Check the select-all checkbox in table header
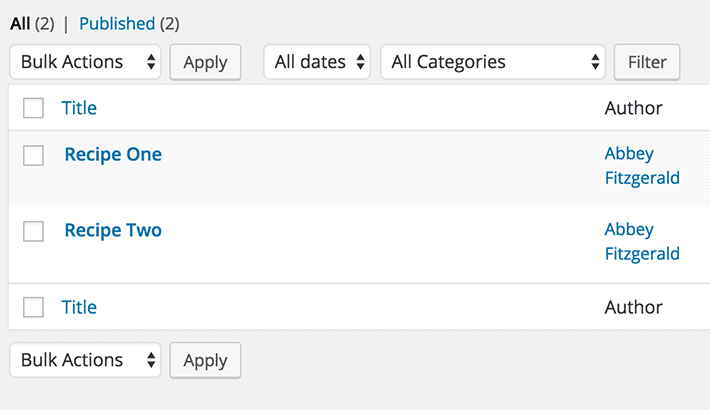710x410 pixels. tap(33, 108)
